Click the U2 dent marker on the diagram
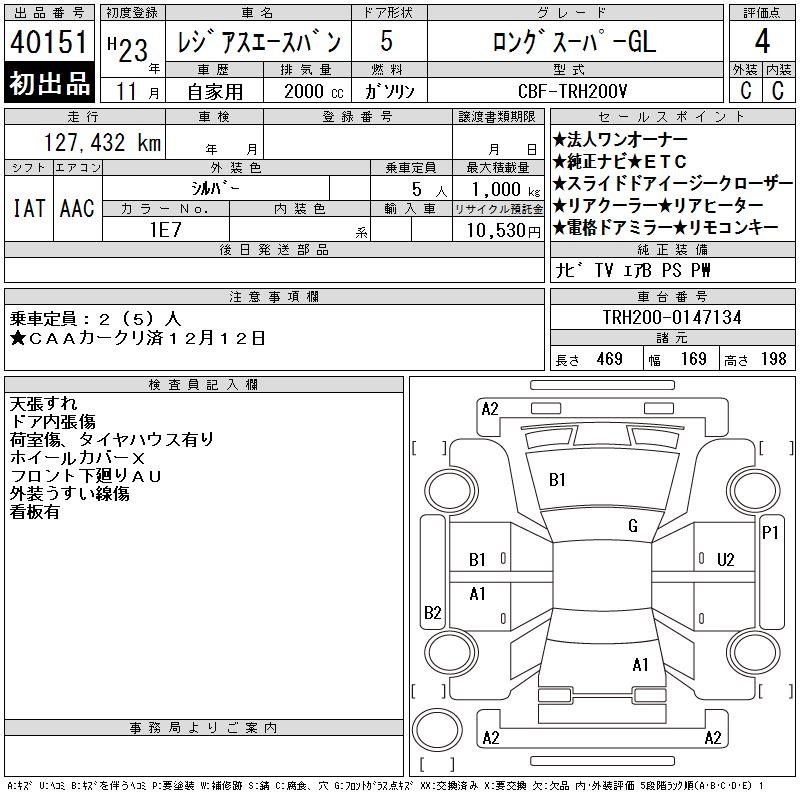The height and width of the screenshot is (800, 800). click(x=726, y=559)
